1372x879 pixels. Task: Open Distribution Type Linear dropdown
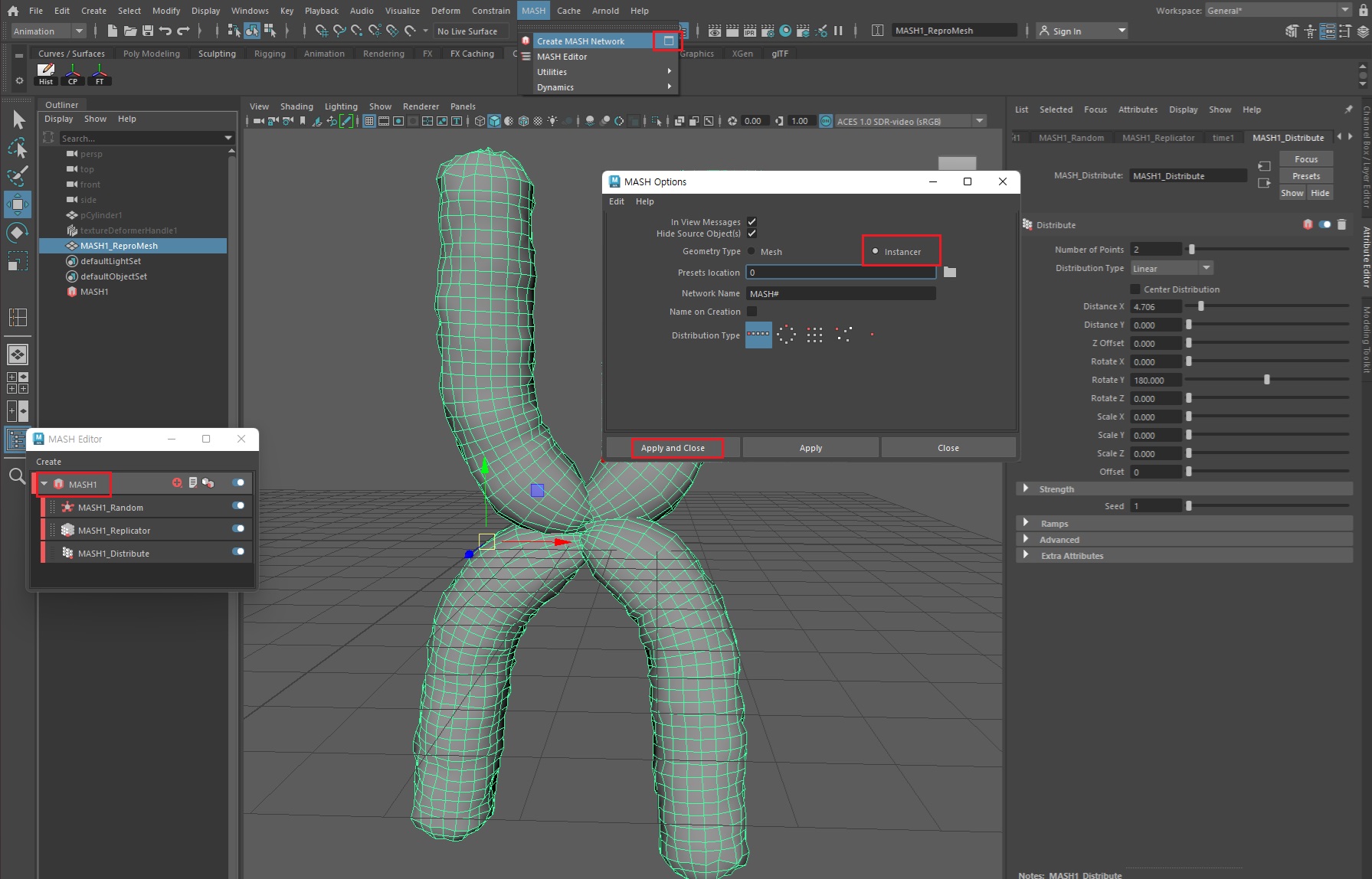point(1172,268)
